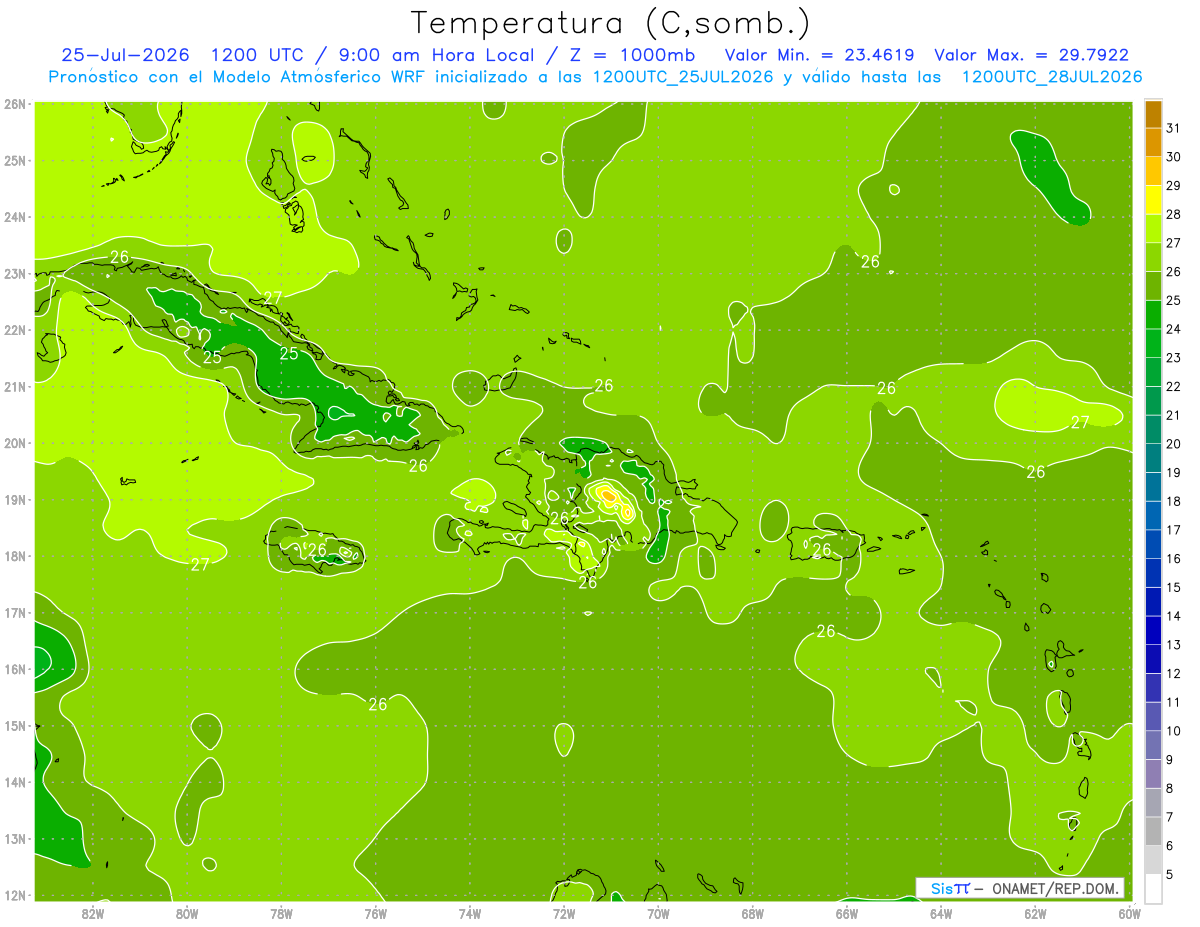The width and height of the screenshot is (1200, 927).
Task: Click the legend swatch between 26 and 27
Action: click(x=1153, y=257)
